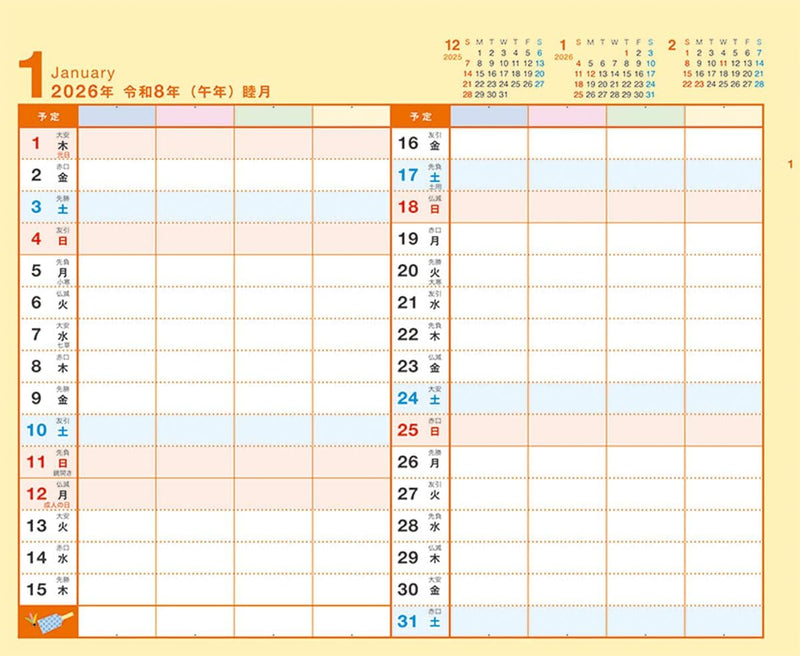Select the day 11 日 date label
This screenshot has width=800, height=656.
tap(48, 462)
